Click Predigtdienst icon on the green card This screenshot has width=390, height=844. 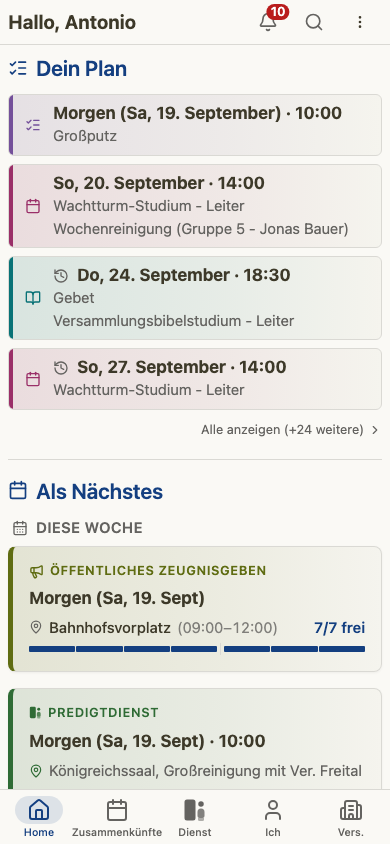[36, 713]
